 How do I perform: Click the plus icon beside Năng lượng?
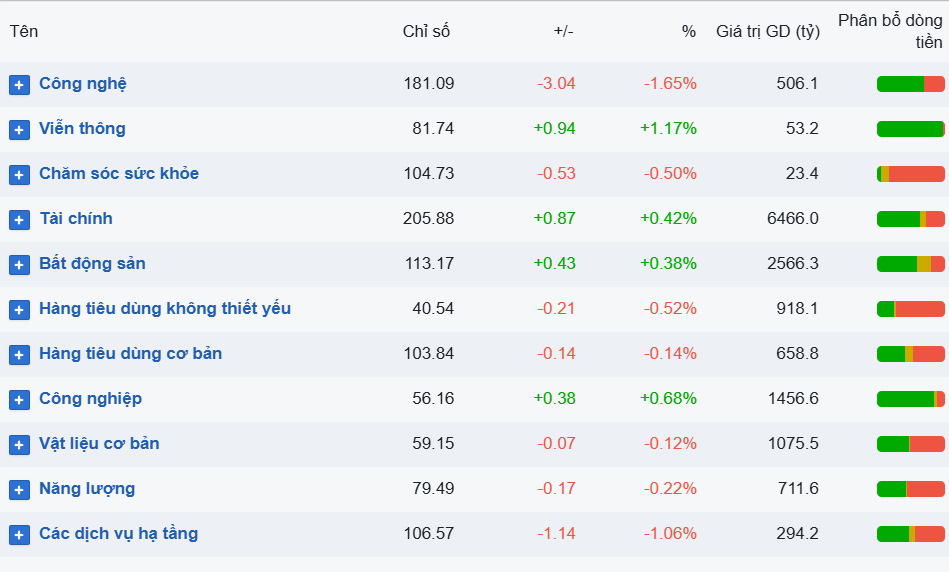coord(19,490)
